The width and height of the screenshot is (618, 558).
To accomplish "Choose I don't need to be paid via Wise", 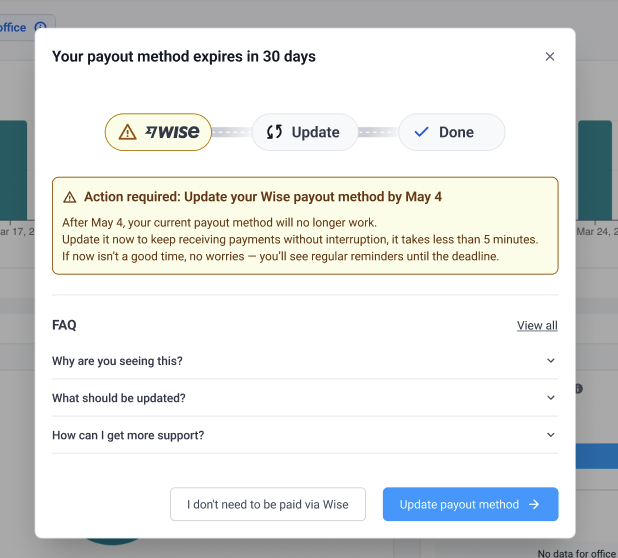I will (268, 504).
